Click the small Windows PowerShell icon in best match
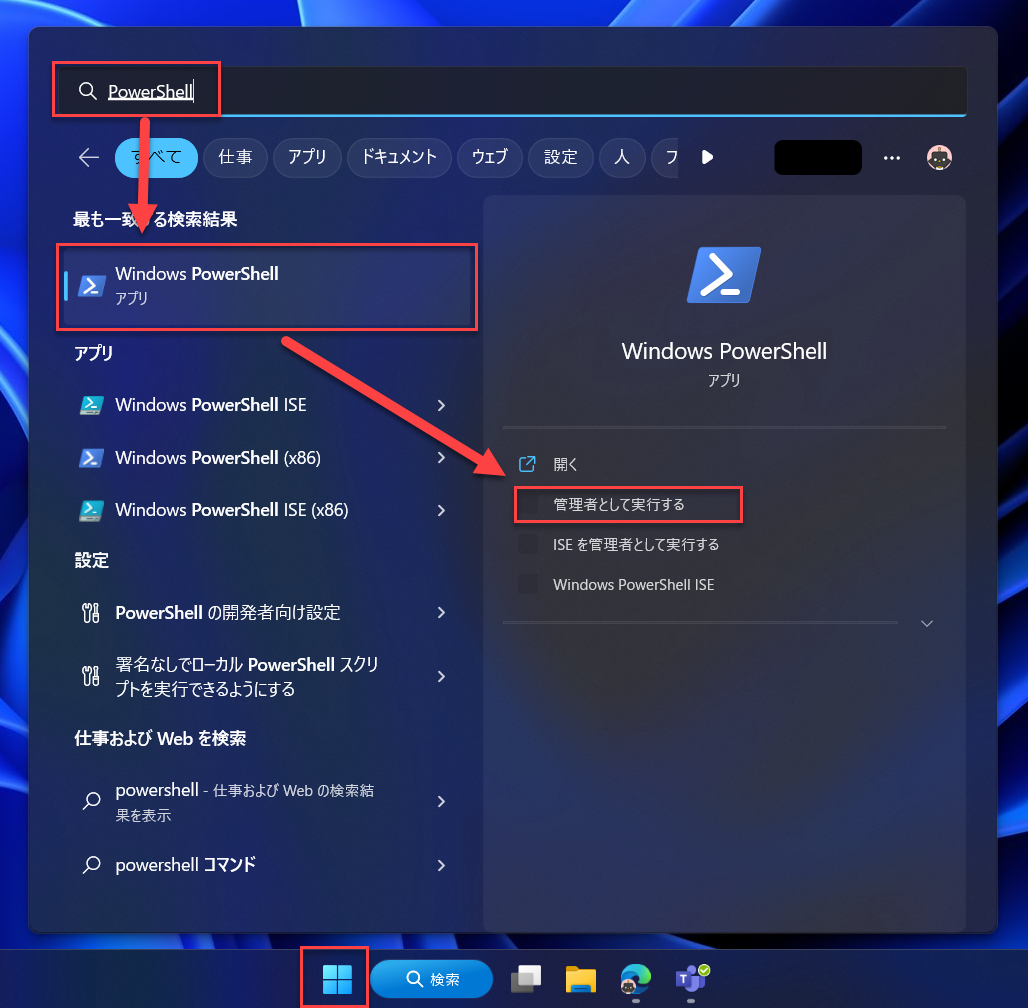The width and height of the screenshot is (1028, 1008). pyautogui.click(x=91, y=286)
